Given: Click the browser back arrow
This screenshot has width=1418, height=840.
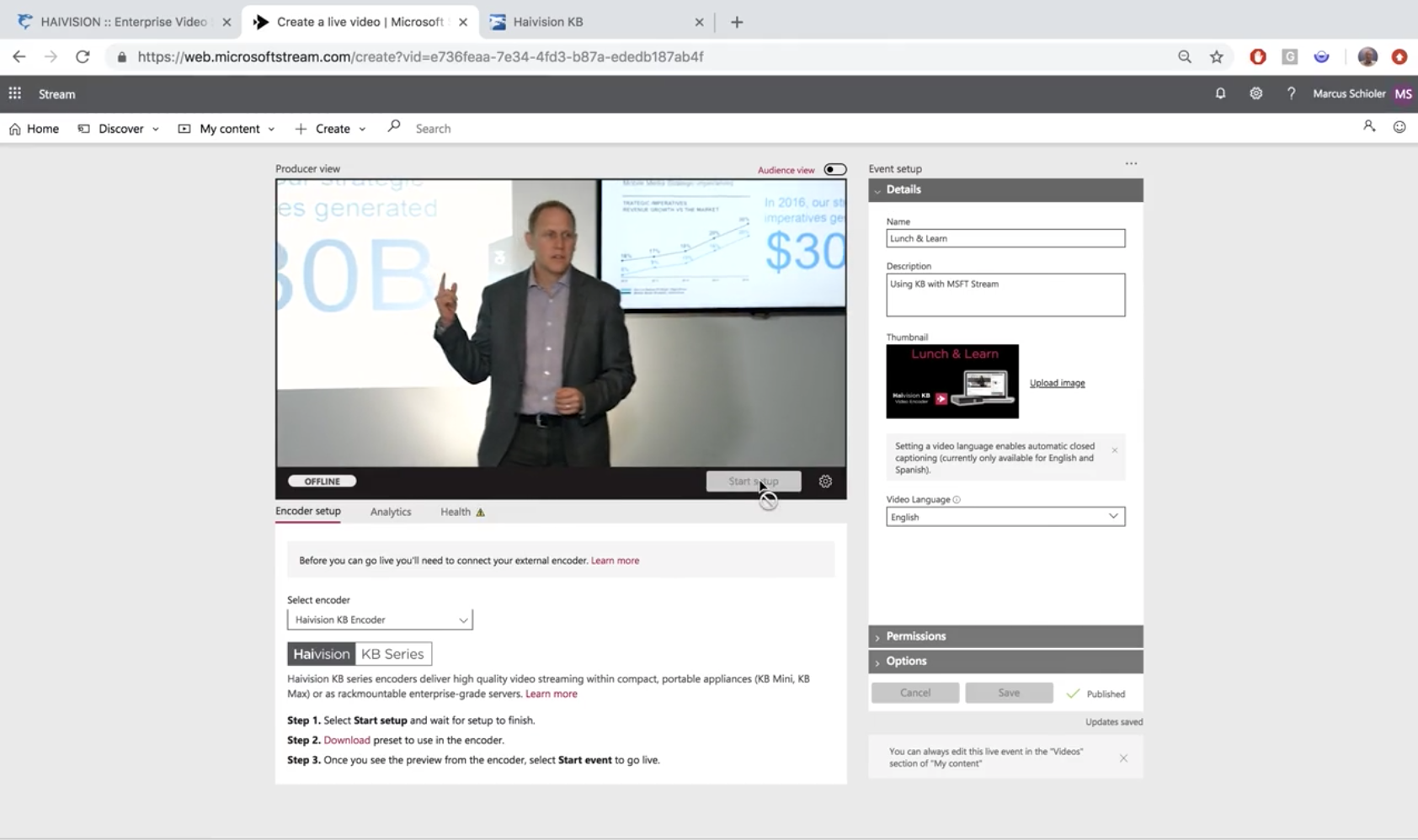Looking at the screenshot, I should click(19, 56).
